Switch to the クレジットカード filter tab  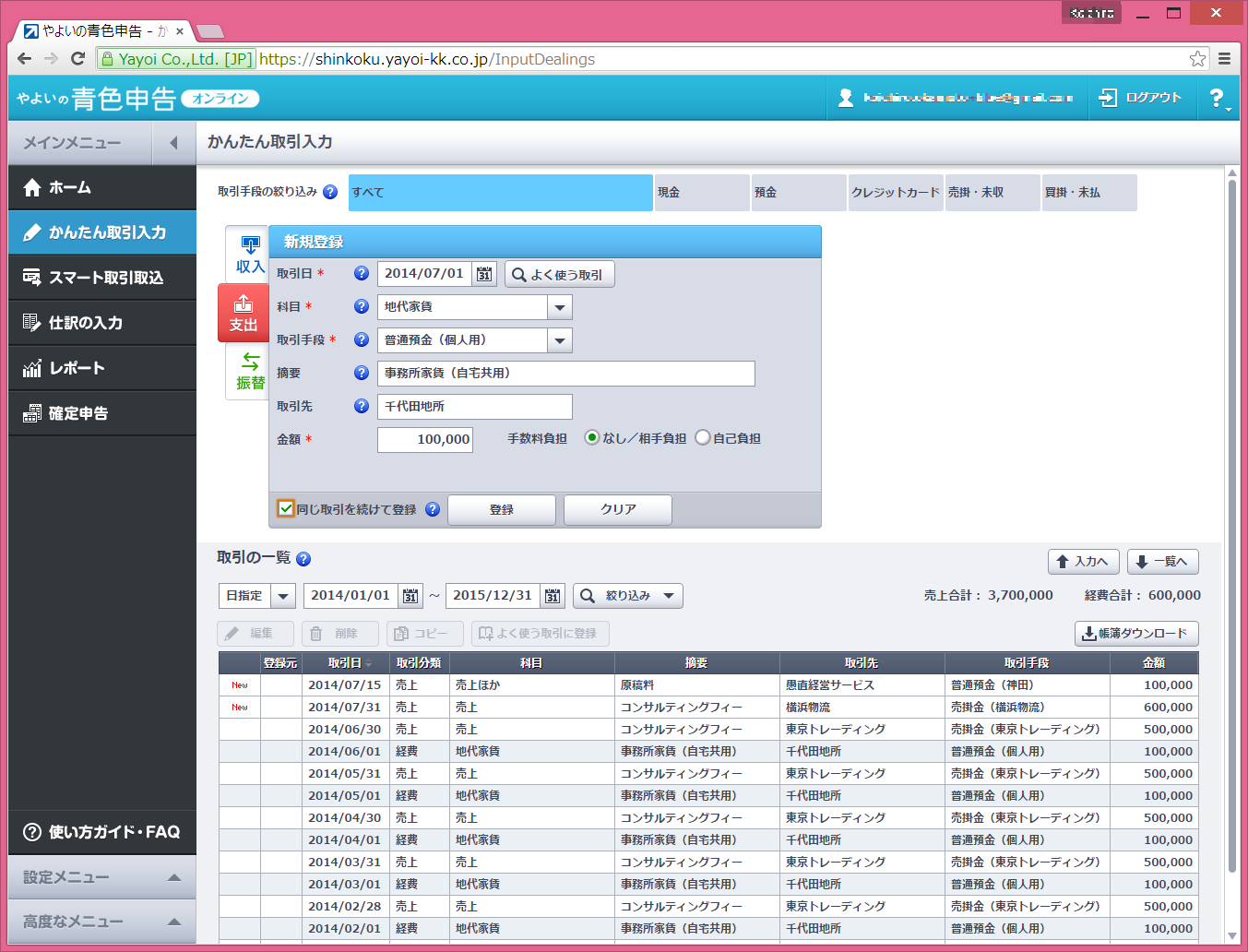[x=895, y=193]
